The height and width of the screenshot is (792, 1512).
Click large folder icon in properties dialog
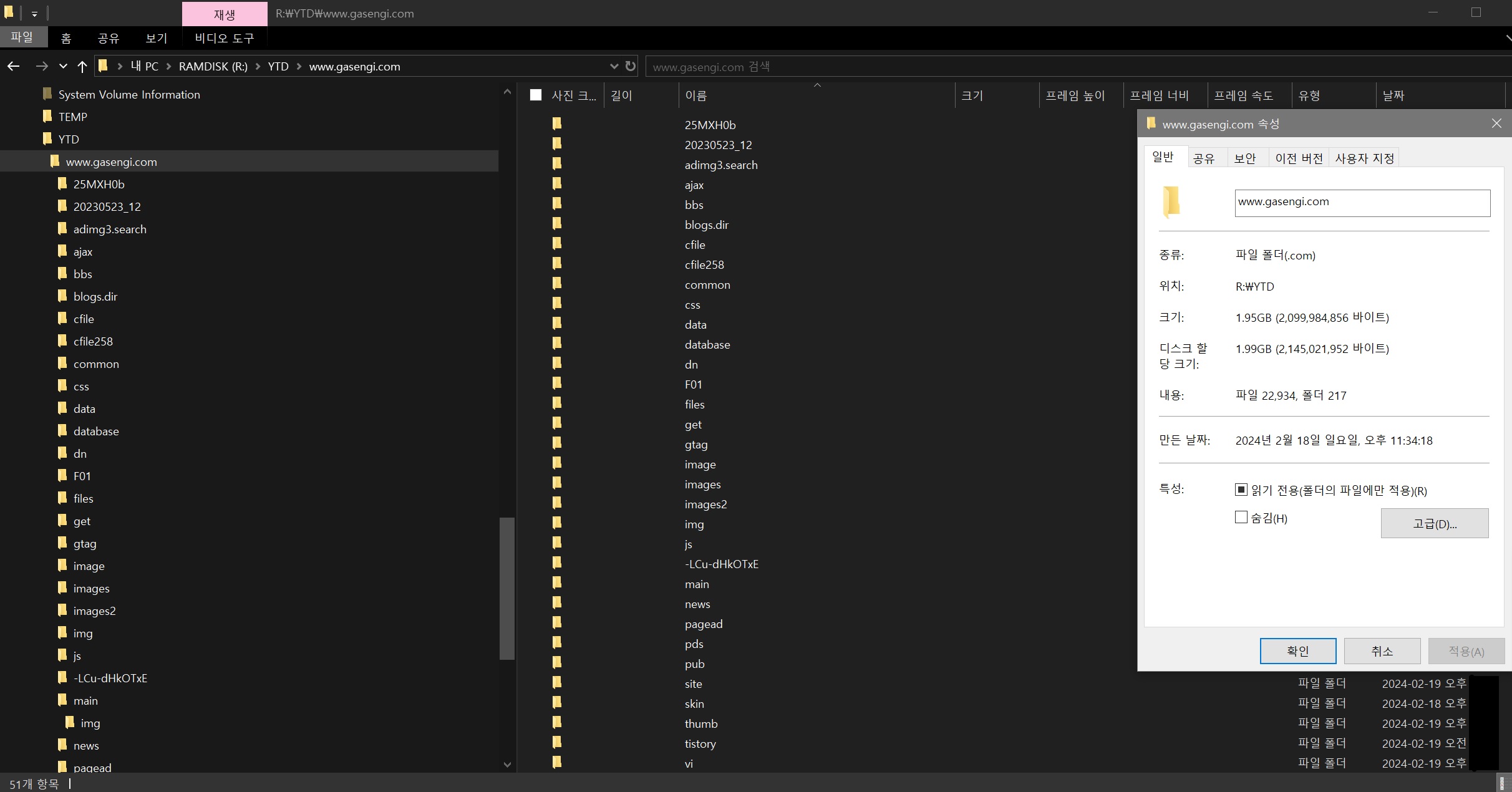tap(1171, 202)
